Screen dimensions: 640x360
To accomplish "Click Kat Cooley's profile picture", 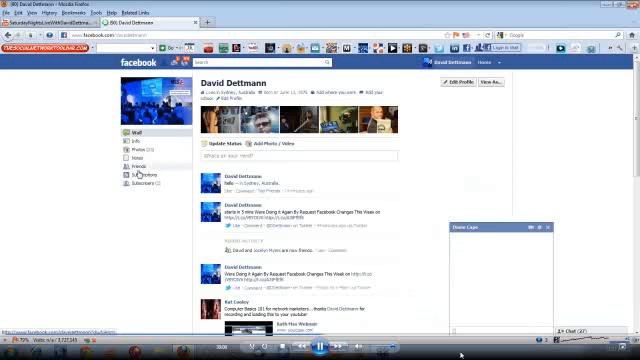I will (211, 309).
